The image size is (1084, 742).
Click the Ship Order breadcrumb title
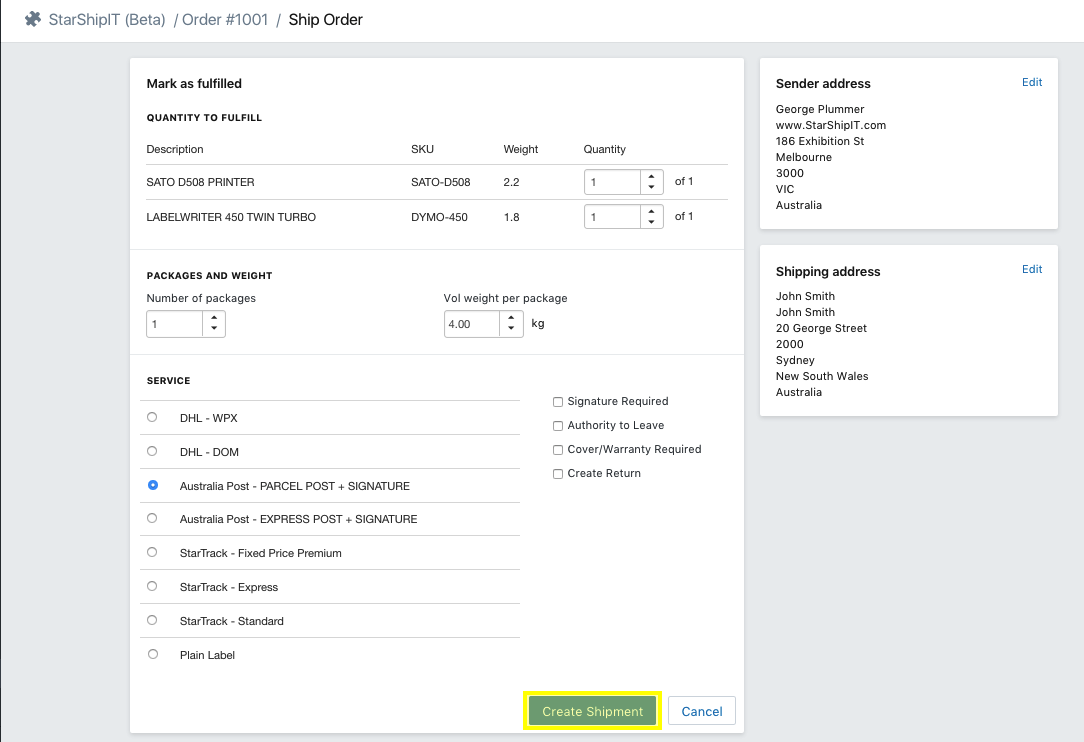click(x=326, y=19)
